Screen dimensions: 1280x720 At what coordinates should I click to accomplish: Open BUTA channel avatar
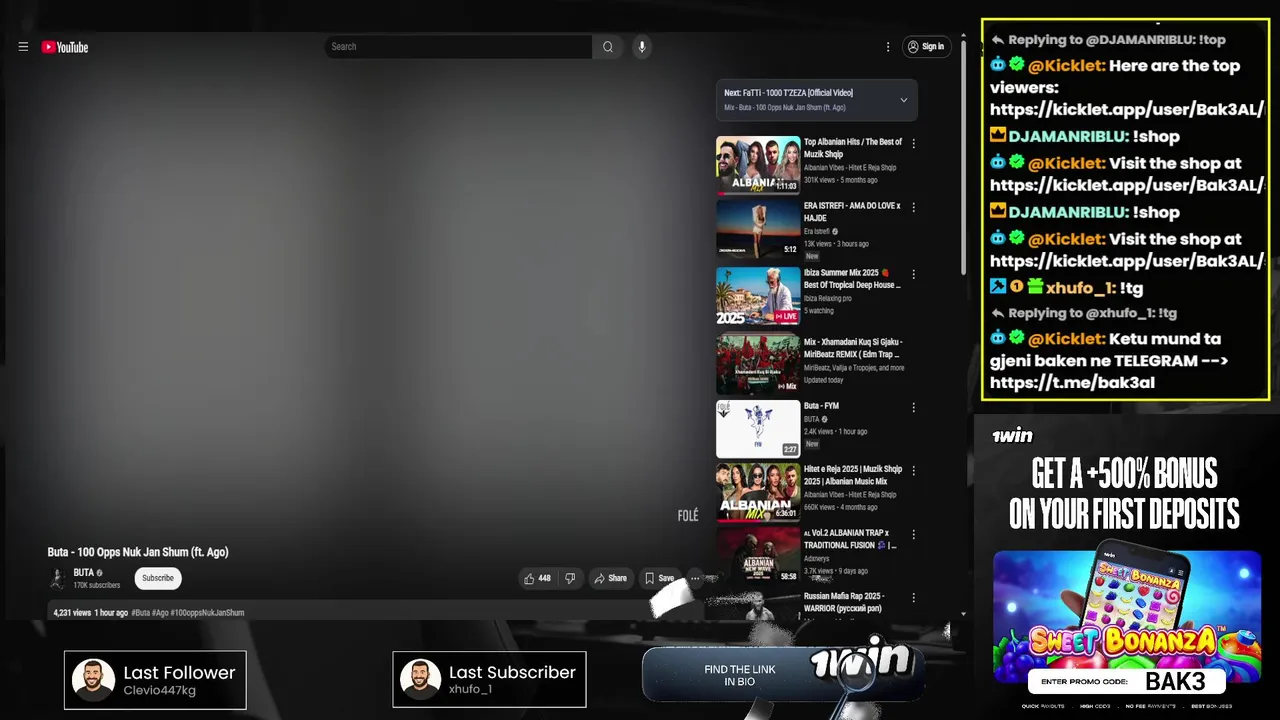pyautogui.click(x=58, y=578)
